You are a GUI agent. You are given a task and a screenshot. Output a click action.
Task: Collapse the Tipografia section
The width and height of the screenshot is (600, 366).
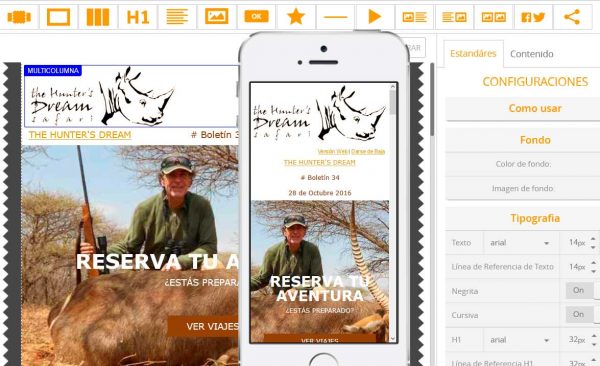(535, 218)
